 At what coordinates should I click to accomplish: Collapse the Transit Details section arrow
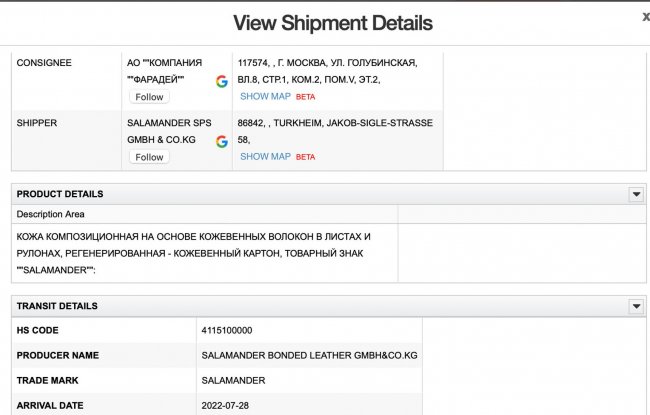click(x=635, y=306)
